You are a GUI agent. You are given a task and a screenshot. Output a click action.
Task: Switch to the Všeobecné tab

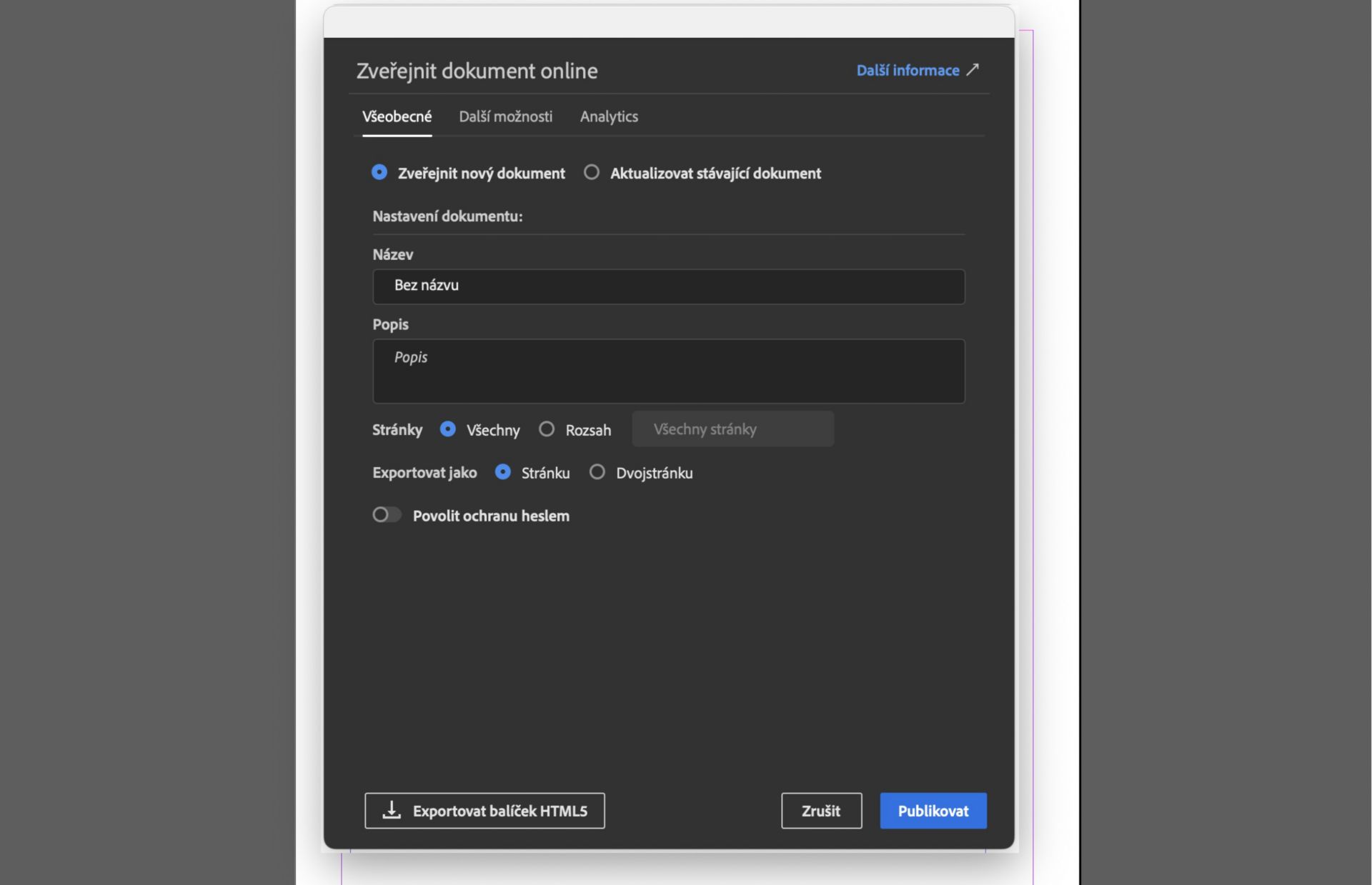pos(397,116)
